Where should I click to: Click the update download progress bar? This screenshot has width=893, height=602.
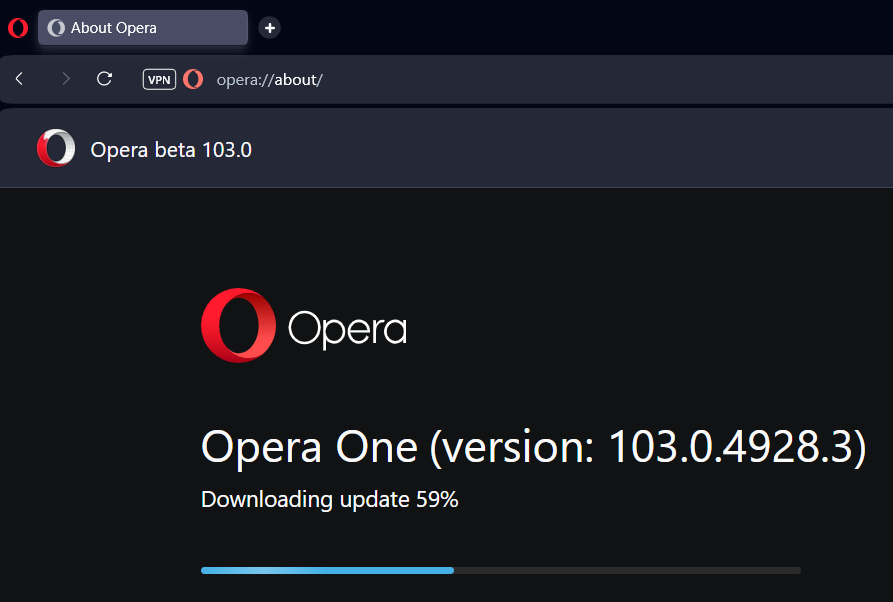coord(501,570)
